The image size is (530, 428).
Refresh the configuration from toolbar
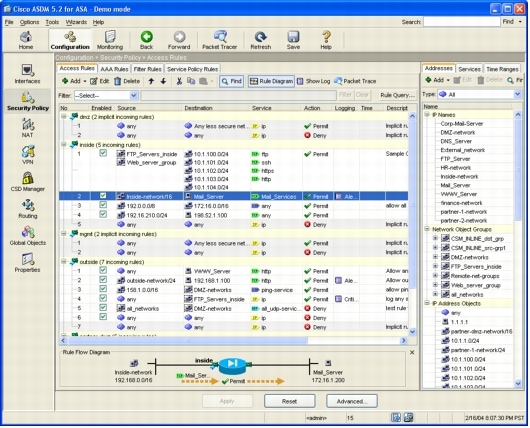[261, 40]
